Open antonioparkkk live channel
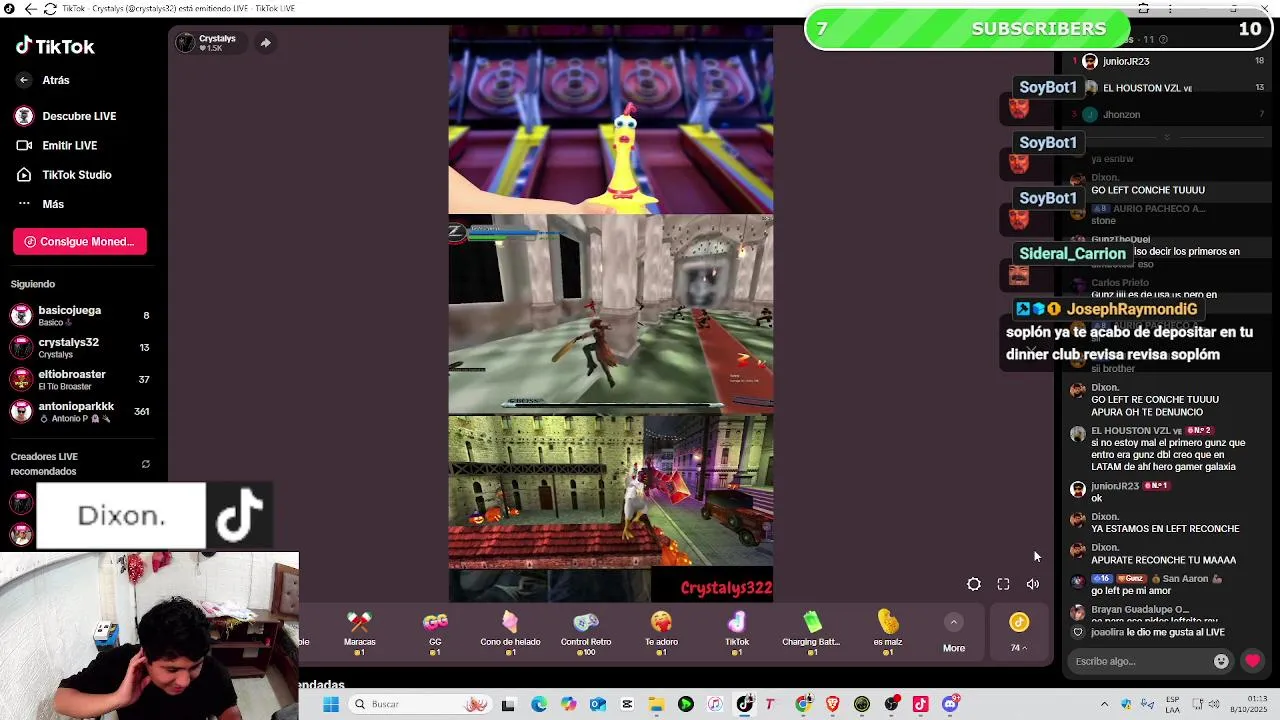This screenshot has height=720, width=1280. coord(80,411)
